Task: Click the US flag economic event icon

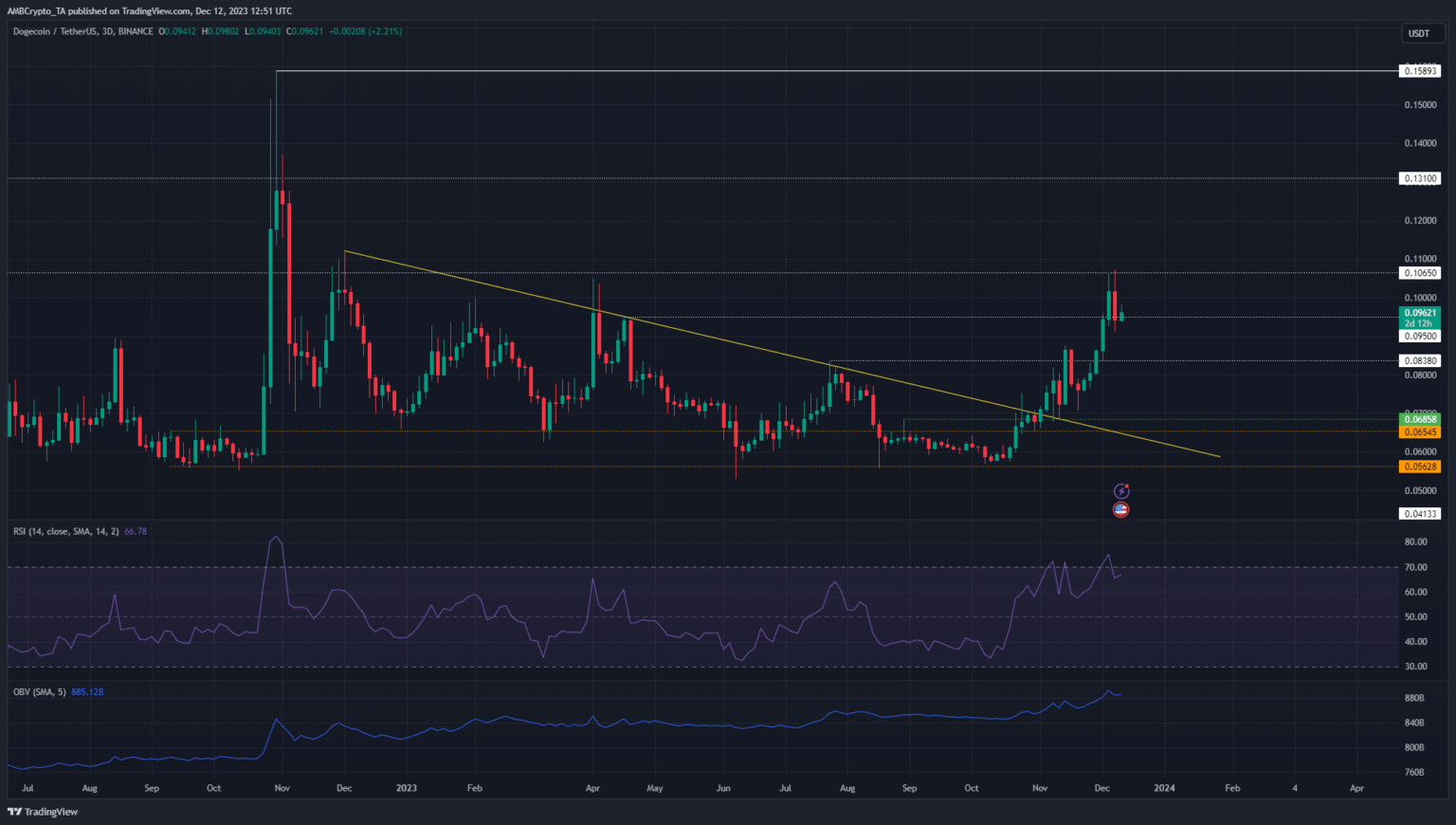Action: (1121, 510)
